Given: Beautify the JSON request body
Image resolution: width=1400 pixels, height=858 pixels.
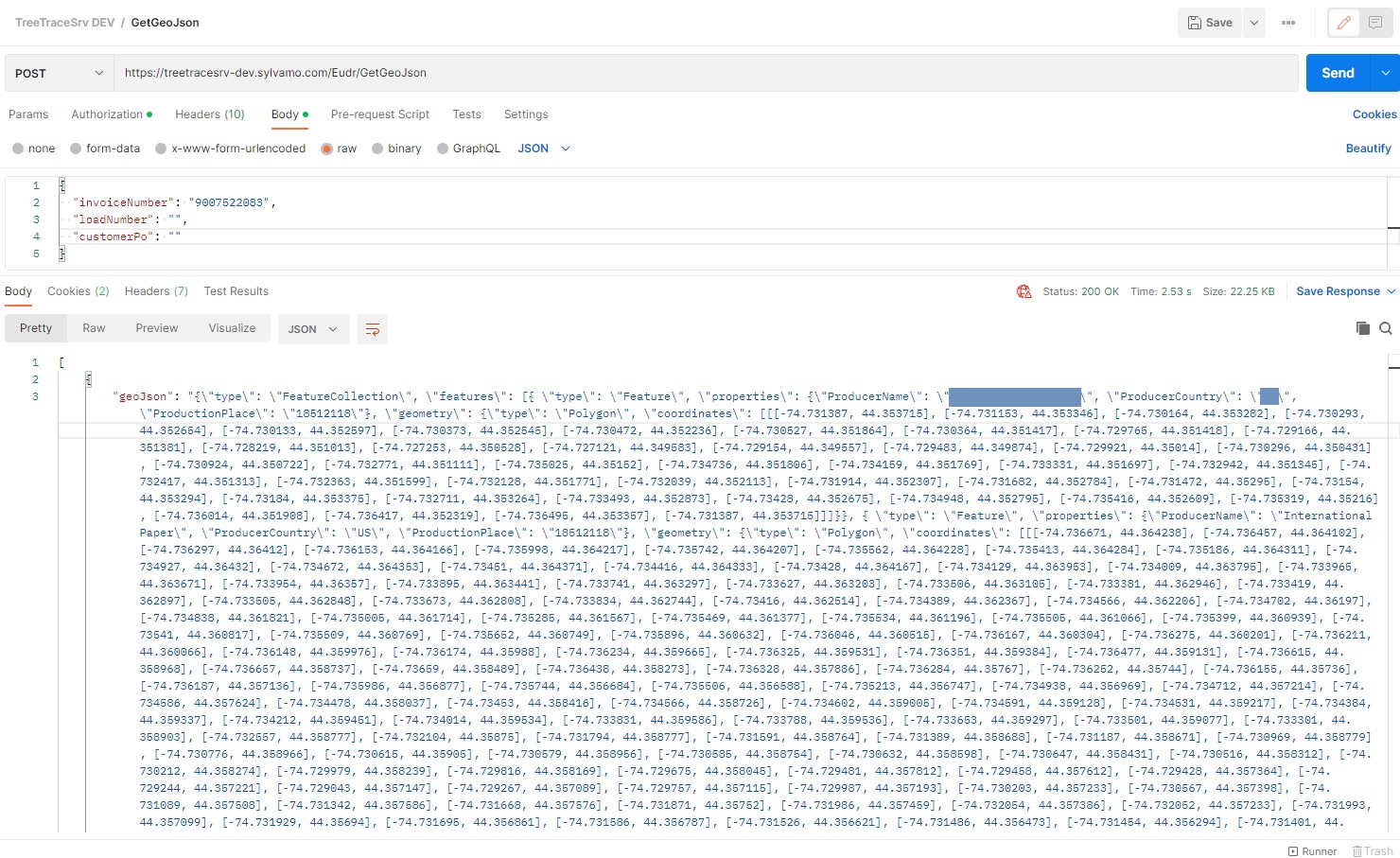Looking at the screenshot, I should pyautogui.click(x=1368, y=148).
